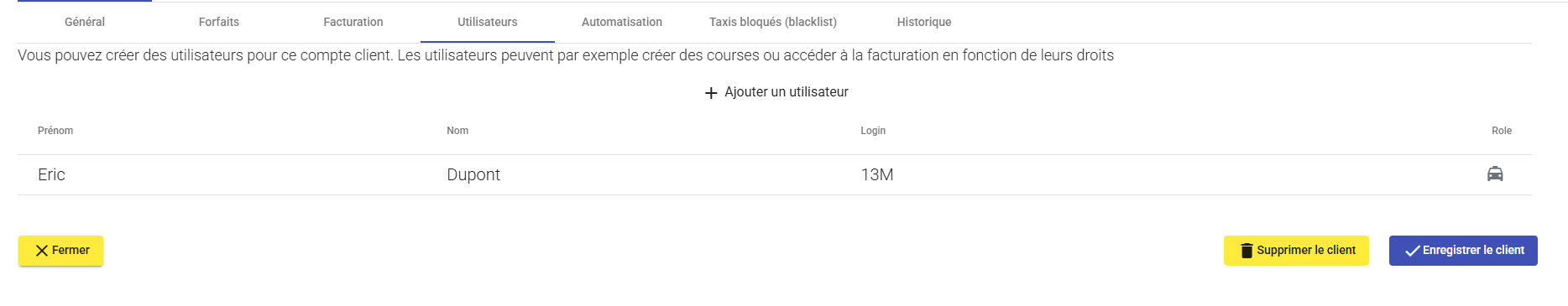Click the Supprimer le client button
1568x306 pixels.
[1296, 251]
